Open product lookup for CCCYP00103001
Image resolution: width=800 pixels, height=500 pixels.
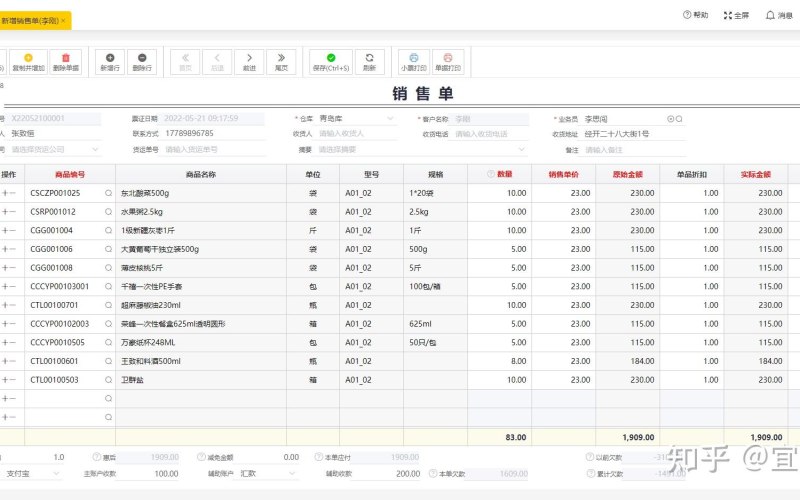(x=108, y=287)
